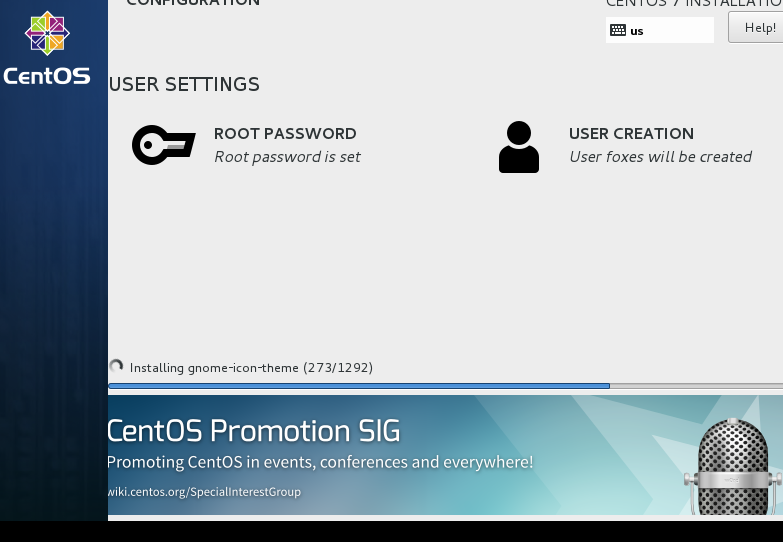783x542 pixels.
Task: Click the keyboard layout icon
Action: [618, 30]
